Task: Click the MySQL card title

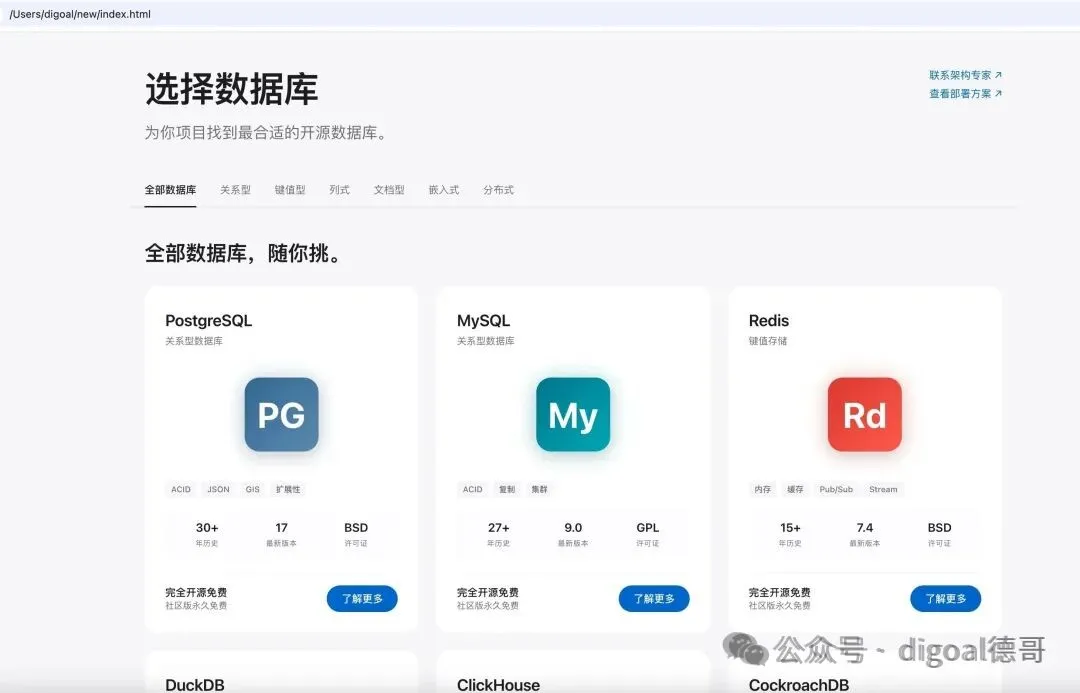Action: [484, 321]
